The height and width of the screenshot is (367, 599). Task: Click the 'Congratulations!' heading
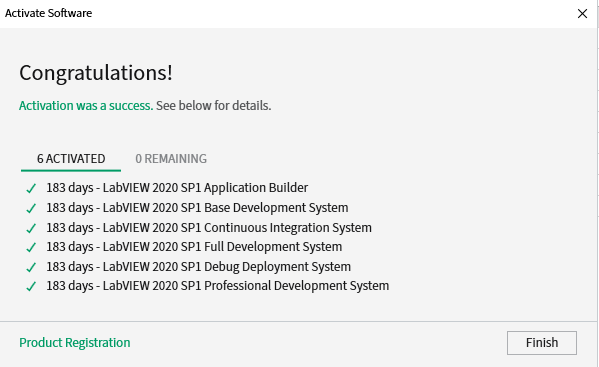pyautogui.click(x=96, y=73)
